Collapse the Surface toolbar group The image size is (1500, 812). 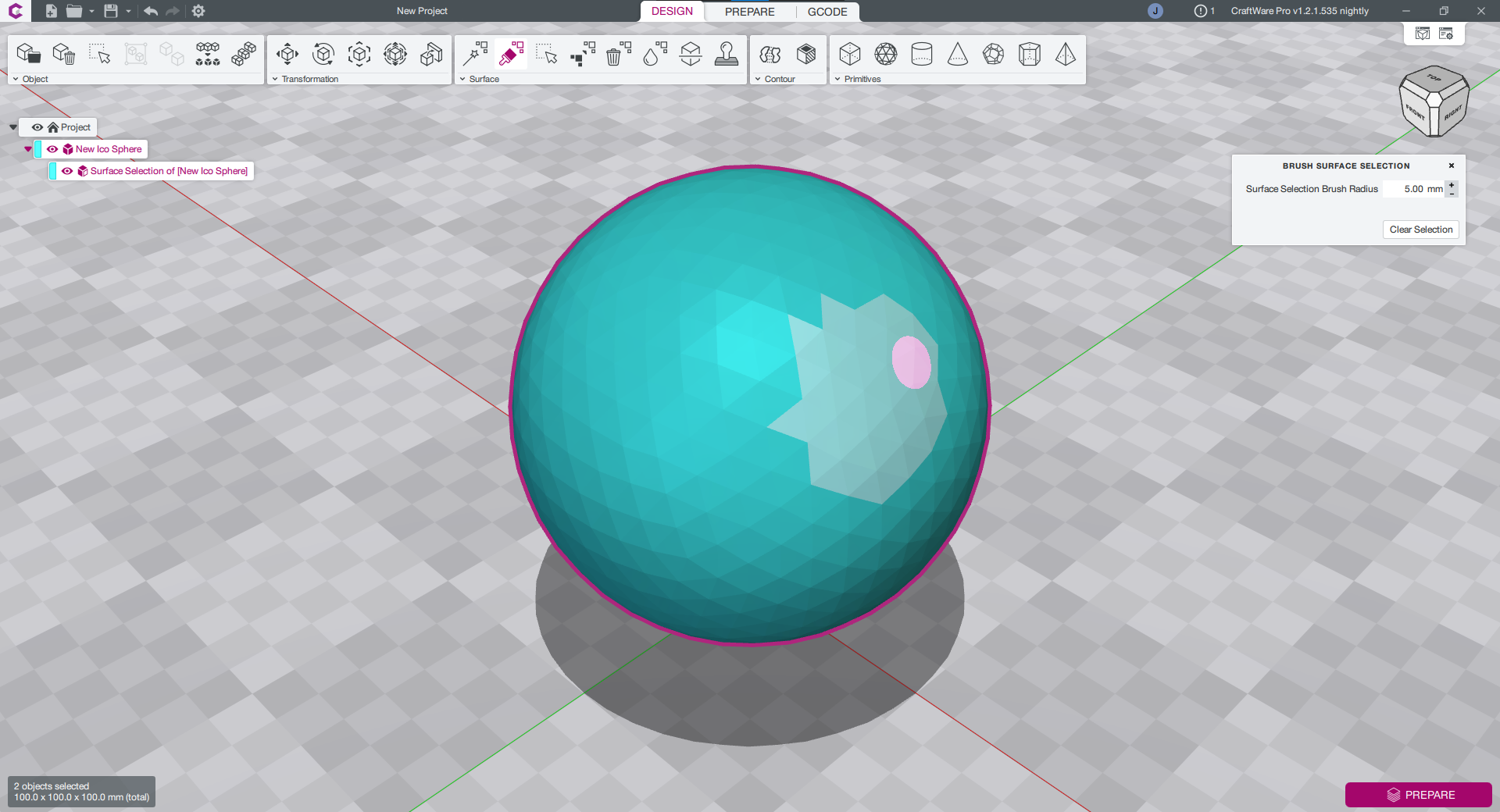462,79
